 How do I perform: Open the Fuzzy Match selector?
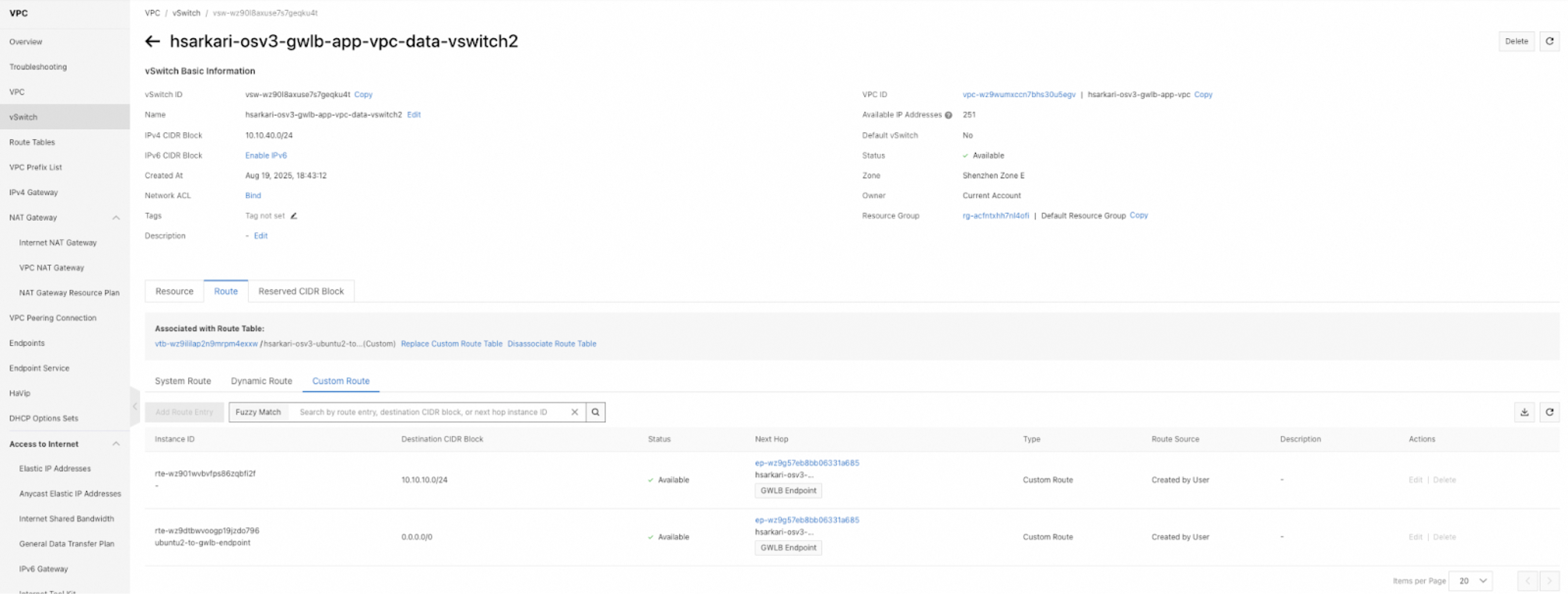(x=258, y=412)
